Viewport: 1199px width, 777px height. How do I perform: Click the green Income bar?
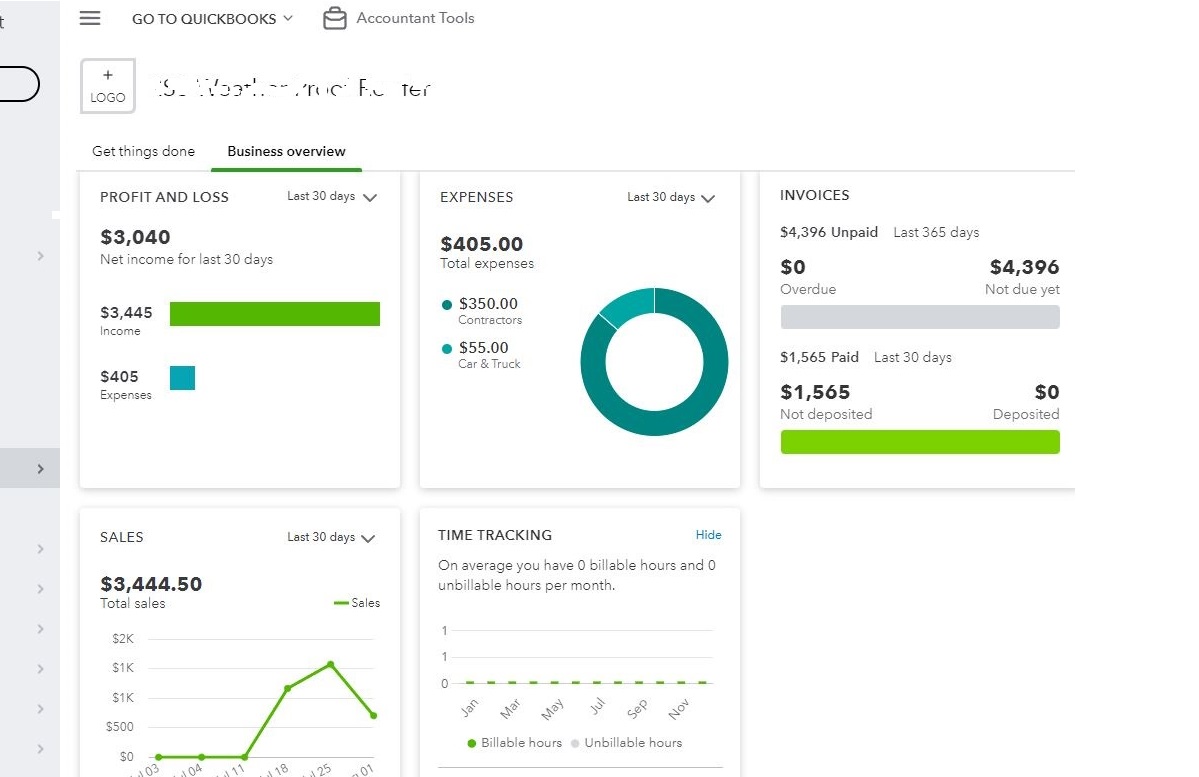click(x=275, y=314)
